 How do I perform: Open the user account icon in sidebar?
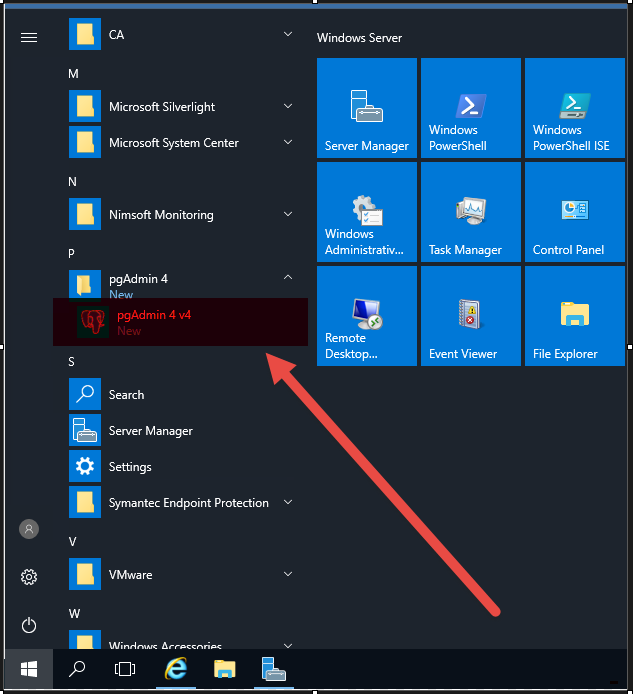29,529
